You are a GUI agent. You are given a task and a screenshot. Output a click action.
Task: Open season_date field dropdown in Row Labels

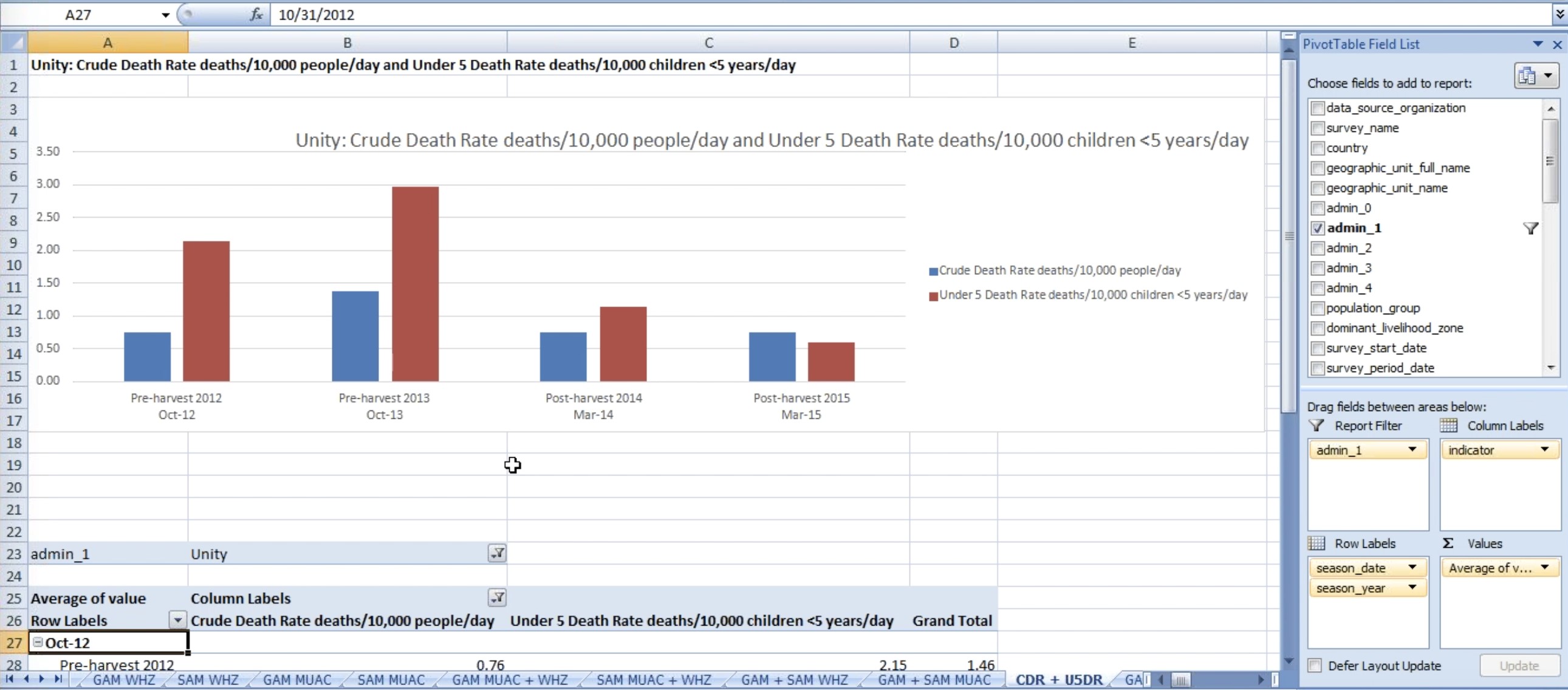1412,568
